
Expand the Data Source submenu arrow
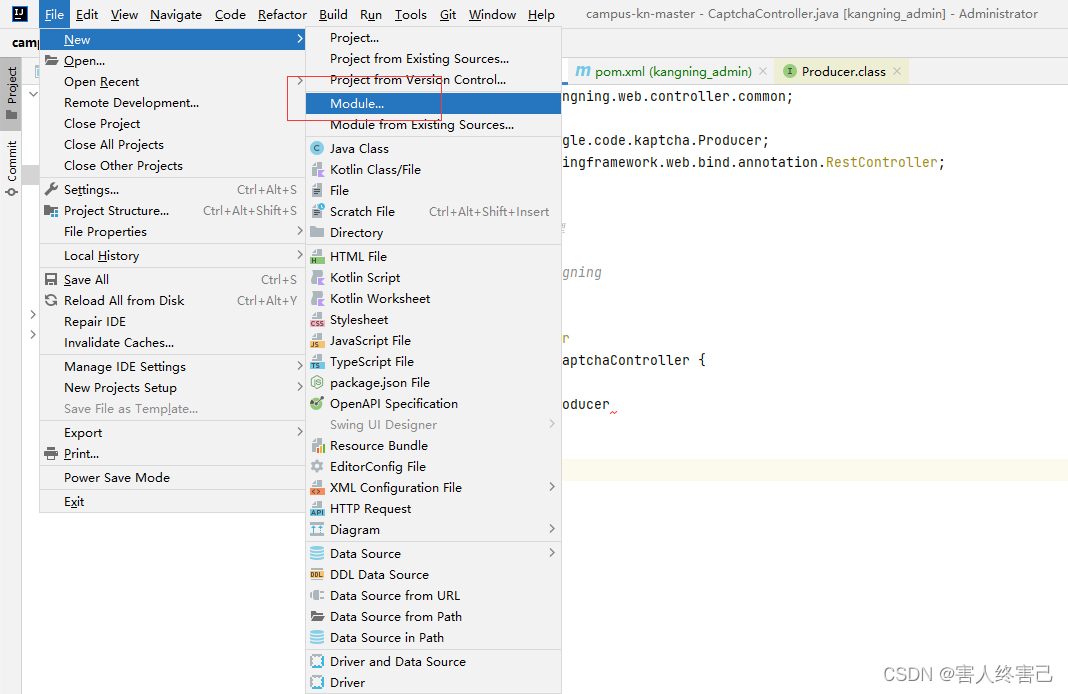[552, 553]
